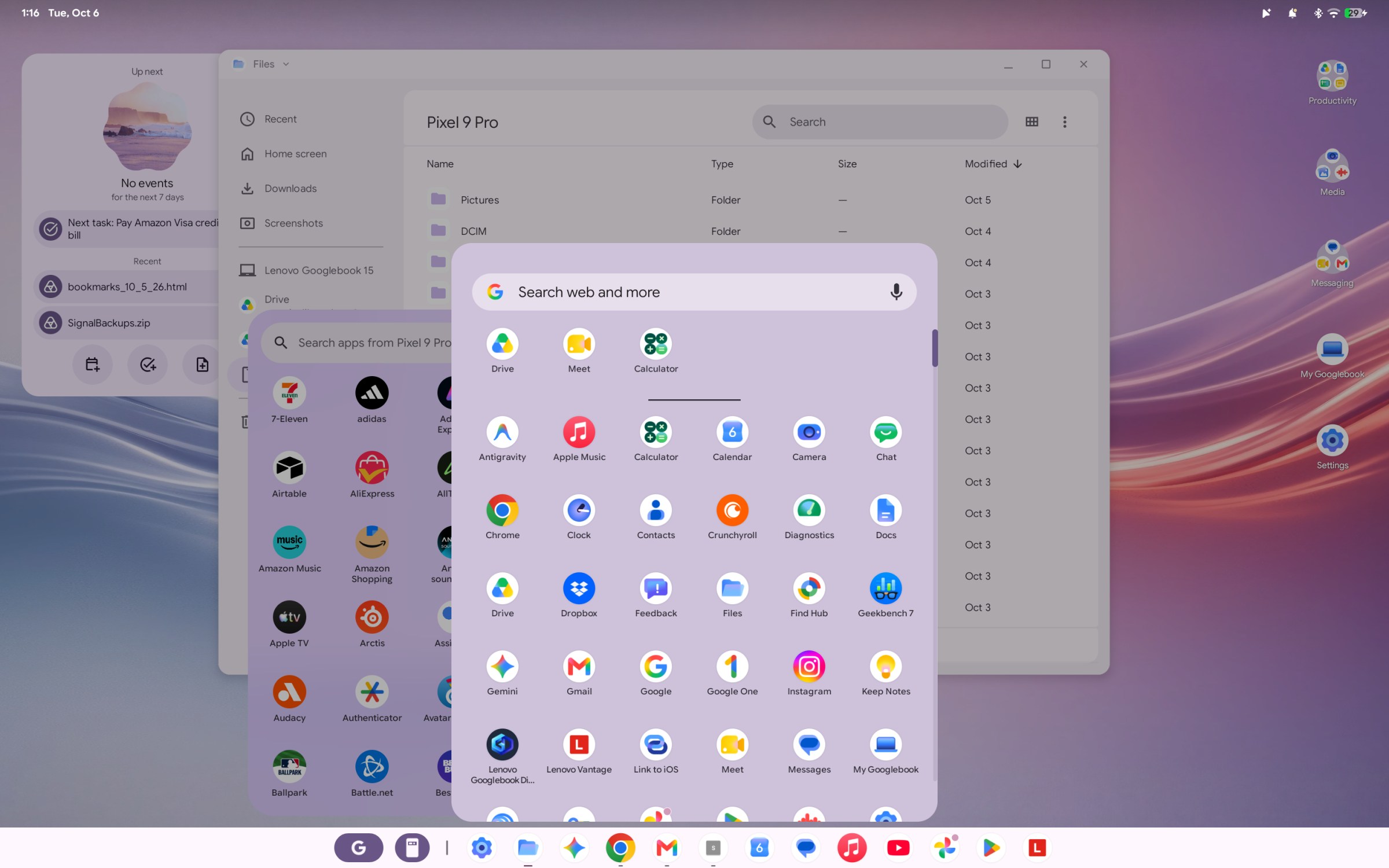The width and height of the screenshot is (1389, 868).
Task: Launch the Diagnostics app
Action: (809, 517)
